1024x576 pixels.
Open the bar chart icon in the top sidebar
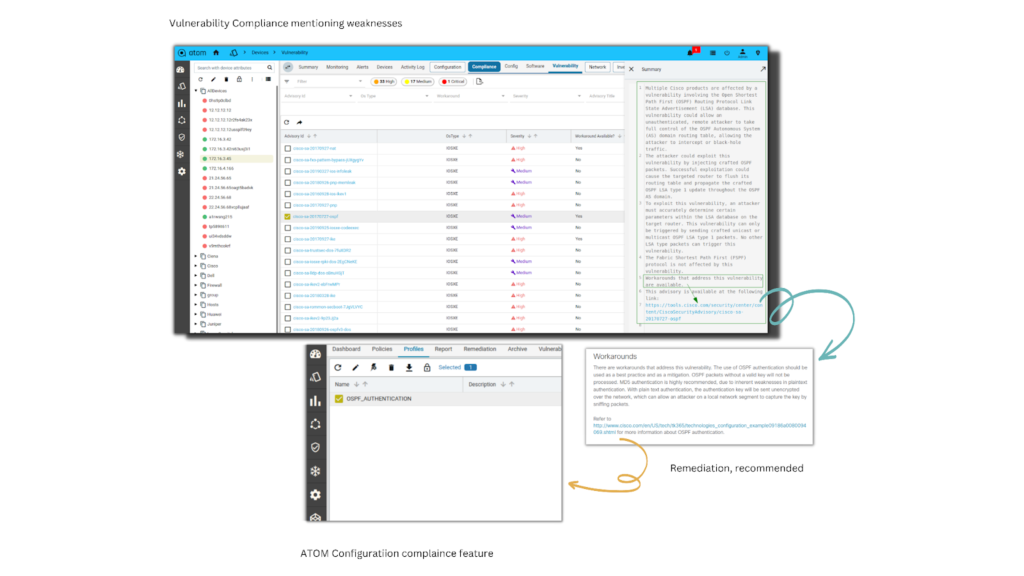click(182, 103)
